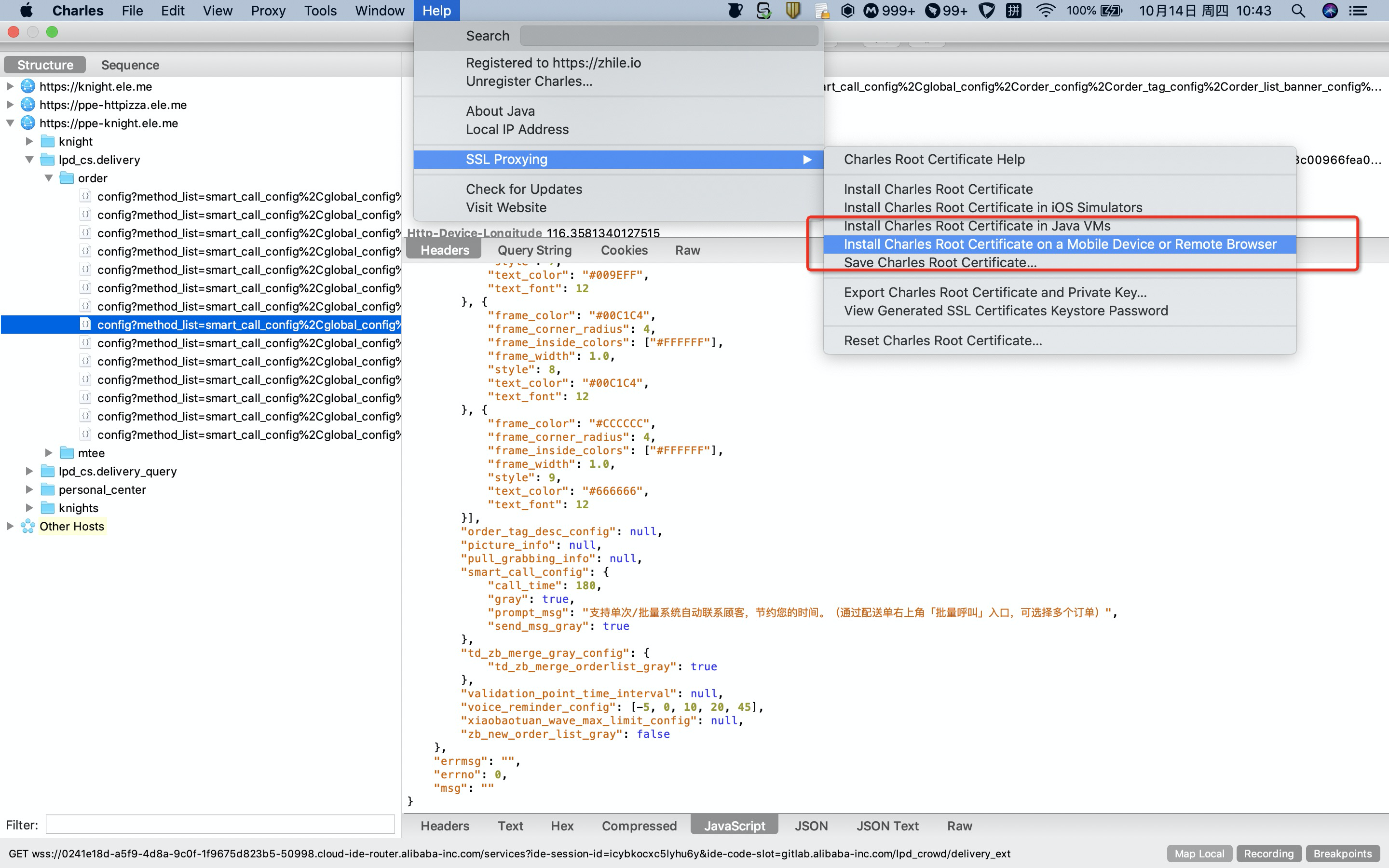Screen dimensions: 1389x868
Task: Open the Siri icon in menu bar
Action: click(1330, 10)
